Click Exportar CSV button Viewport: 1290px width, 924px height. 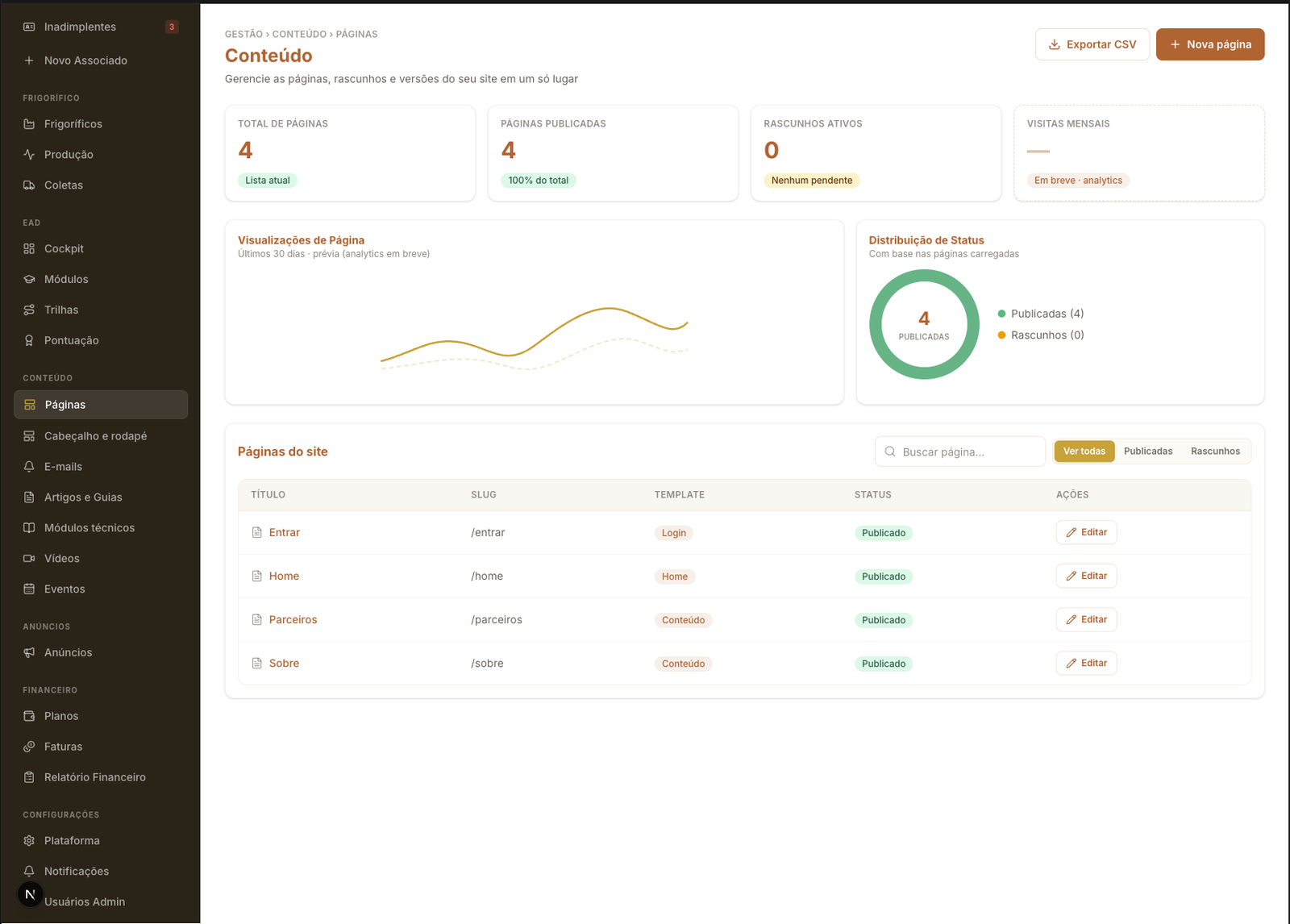pos(1092,44)
